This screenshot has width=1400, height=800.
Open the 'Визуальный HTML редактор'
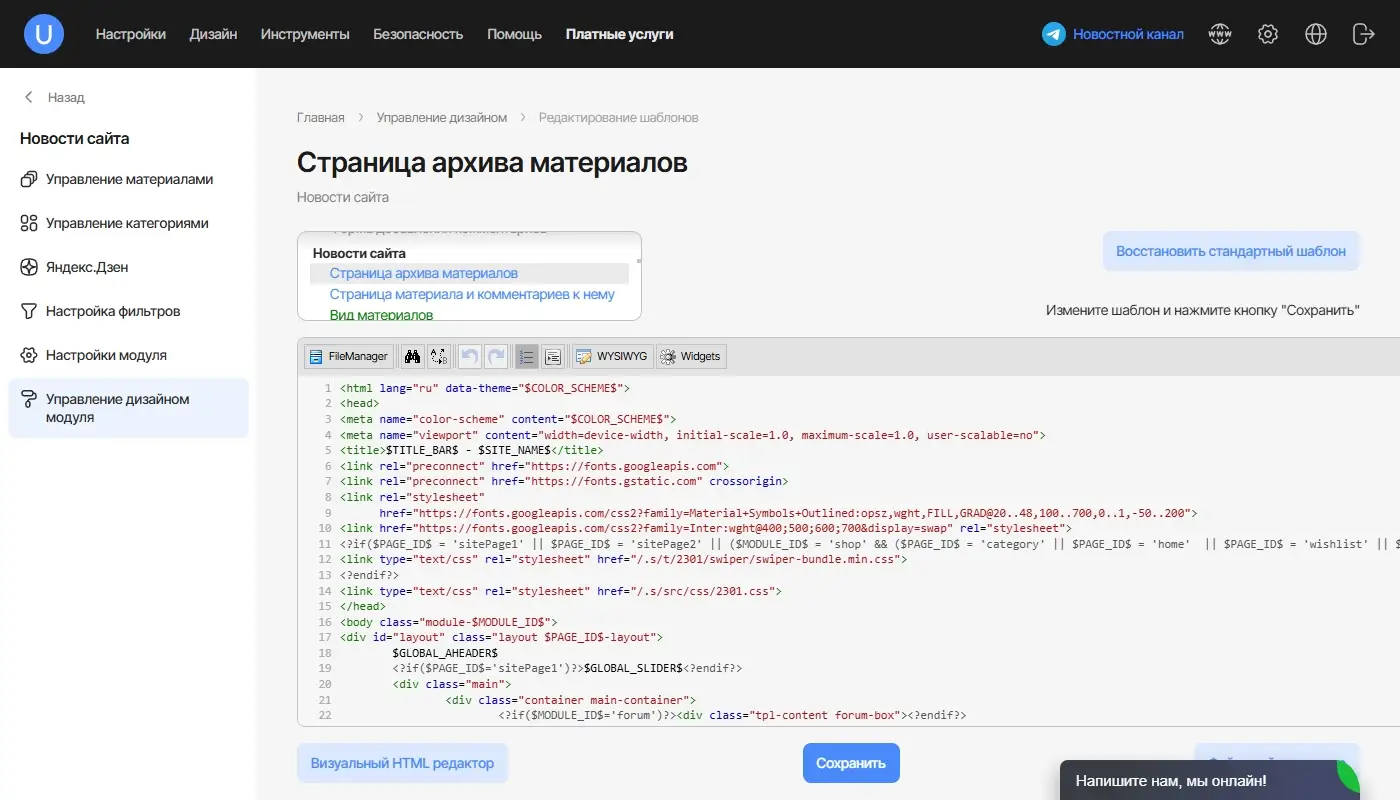click(402, 762)
